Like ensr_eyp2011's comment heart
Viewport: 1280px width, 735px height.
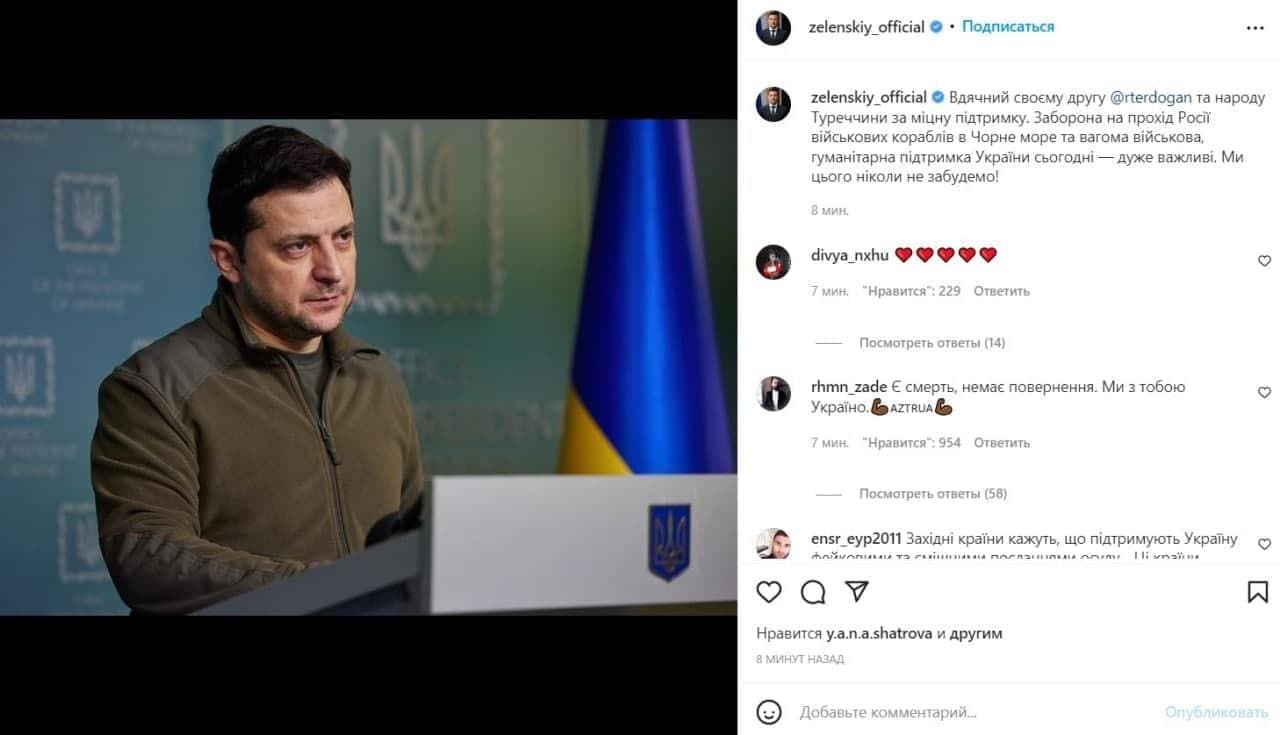[1264, 544]
